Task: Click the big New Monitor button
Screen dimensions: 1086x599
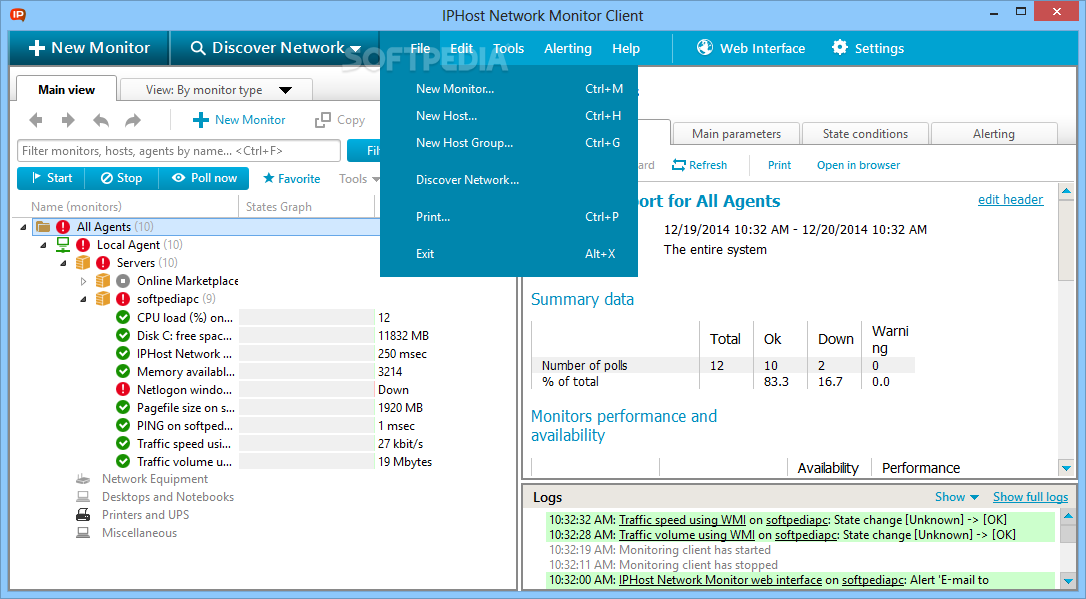Action: tap(89, 48)
